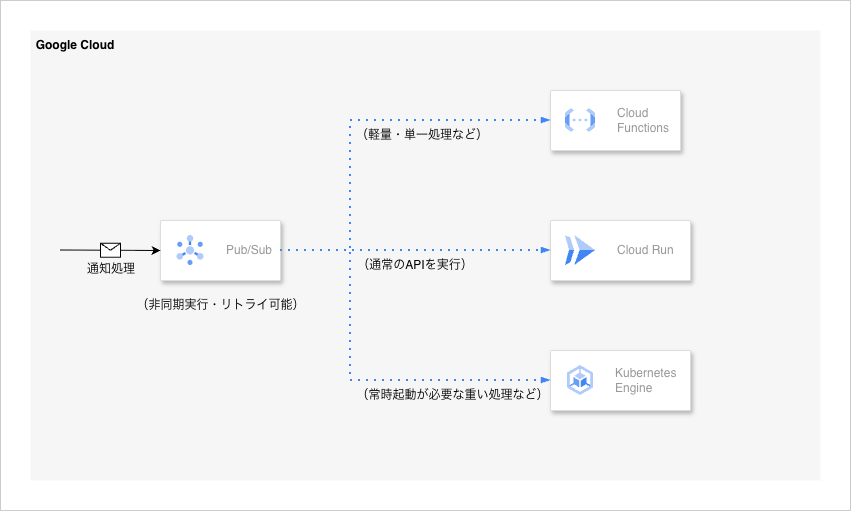Select the vertical dotted blue connector line
This screenshot has width=851, height=511.
350,315
